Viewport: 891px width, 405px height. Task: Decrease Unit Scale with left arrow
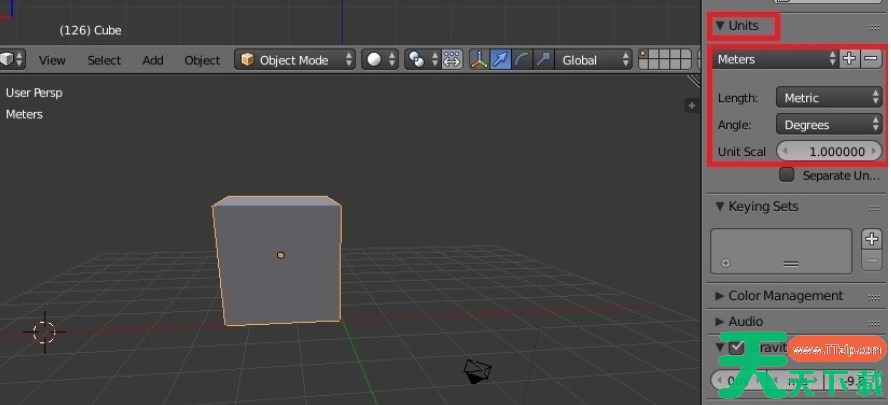[x=785, y=152]
